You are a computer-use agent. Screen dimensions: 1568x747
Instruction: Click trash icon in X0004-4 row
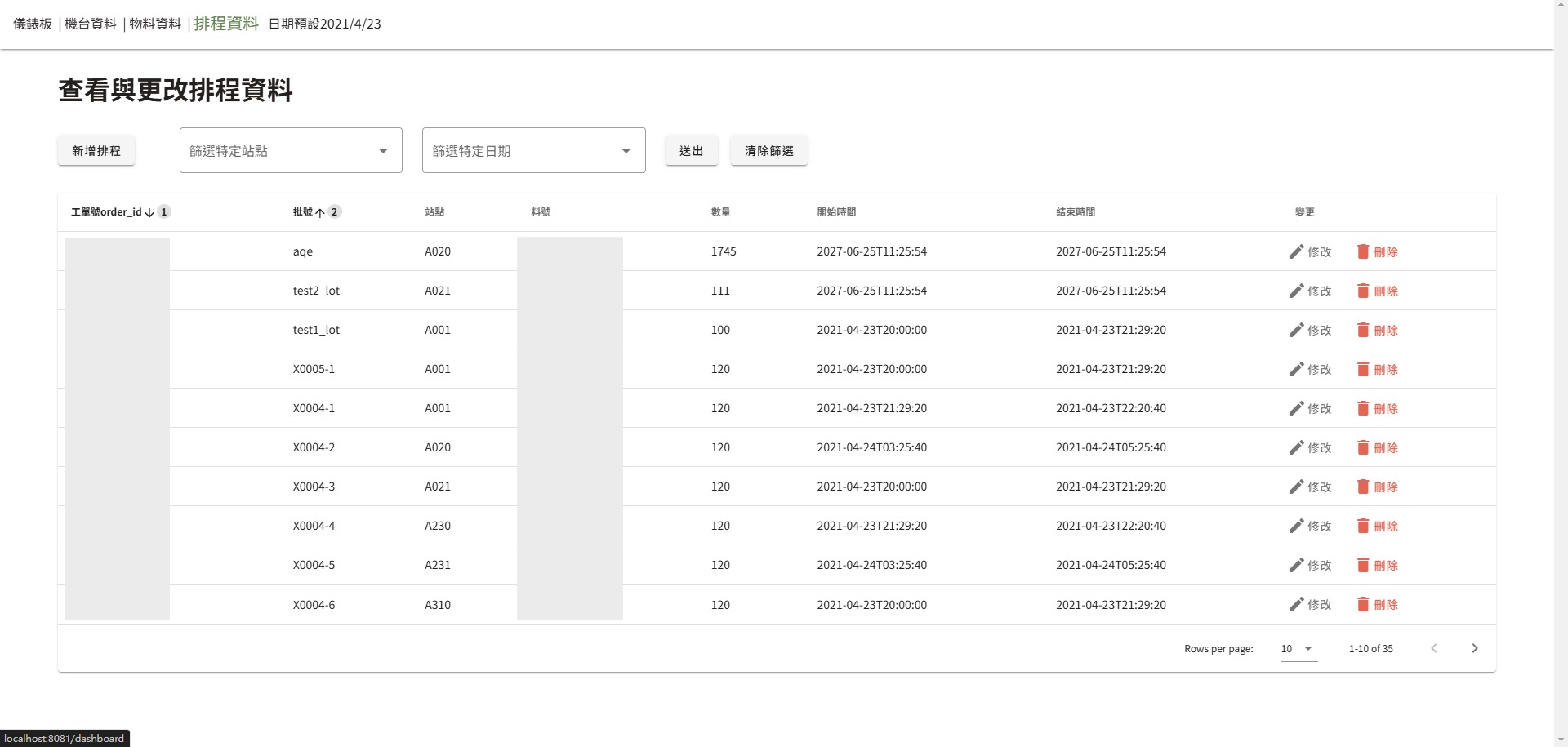coord(1362,526)
